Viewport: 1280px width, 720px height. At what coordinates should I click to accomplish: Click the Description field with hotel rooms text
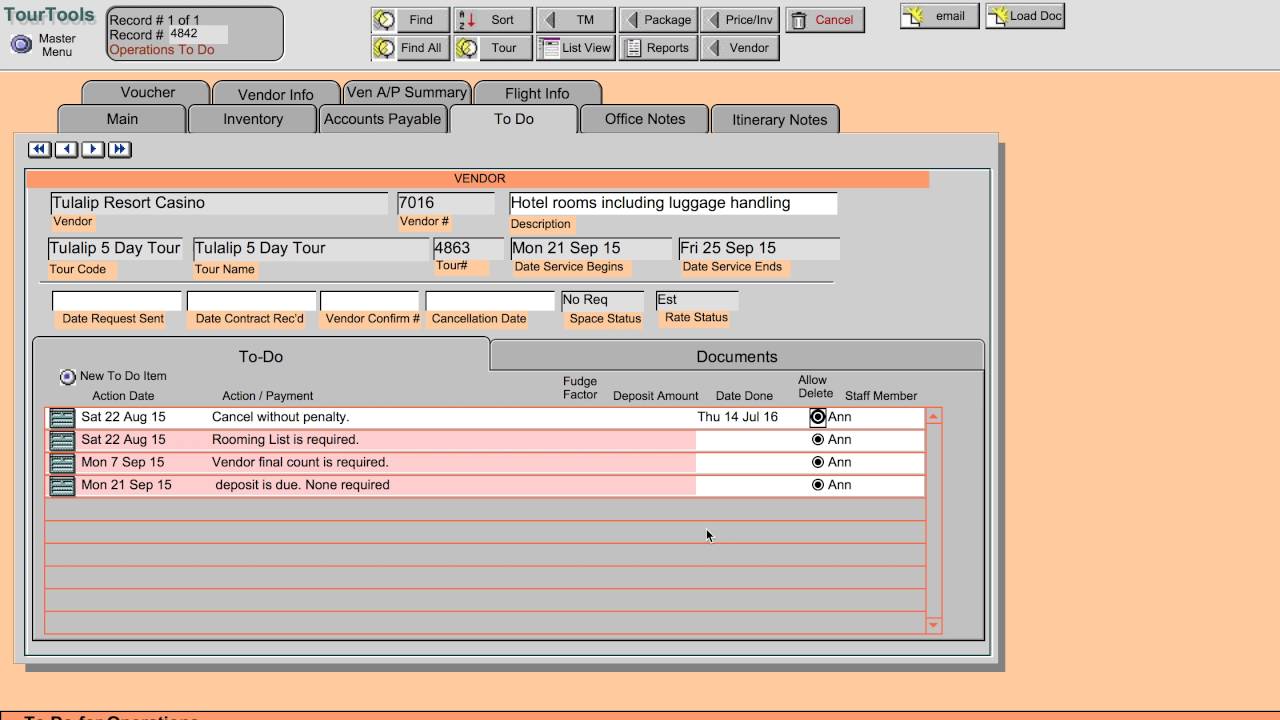[673, 203]
